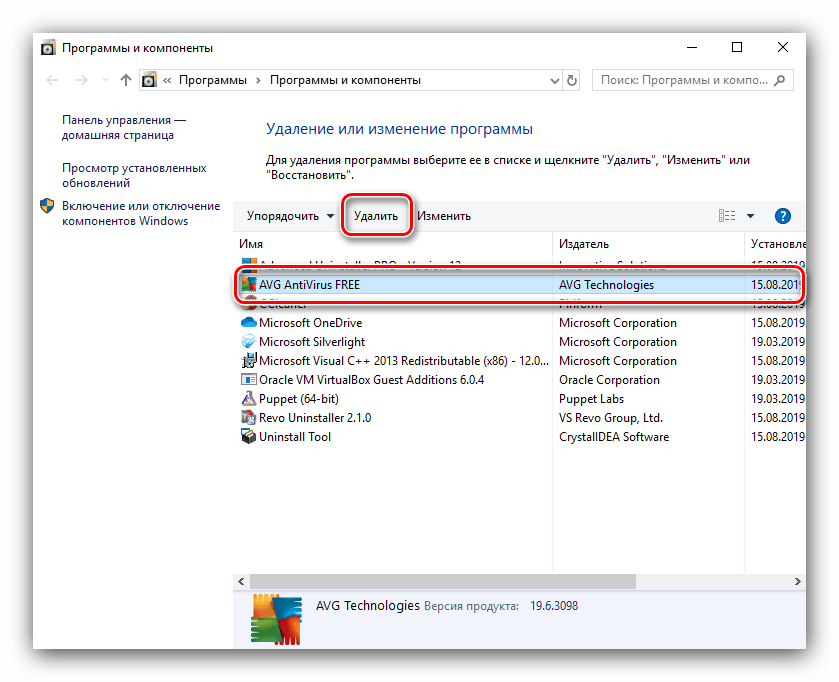
Task: Sort the list by Издатель column header
Action: point(584,244)
